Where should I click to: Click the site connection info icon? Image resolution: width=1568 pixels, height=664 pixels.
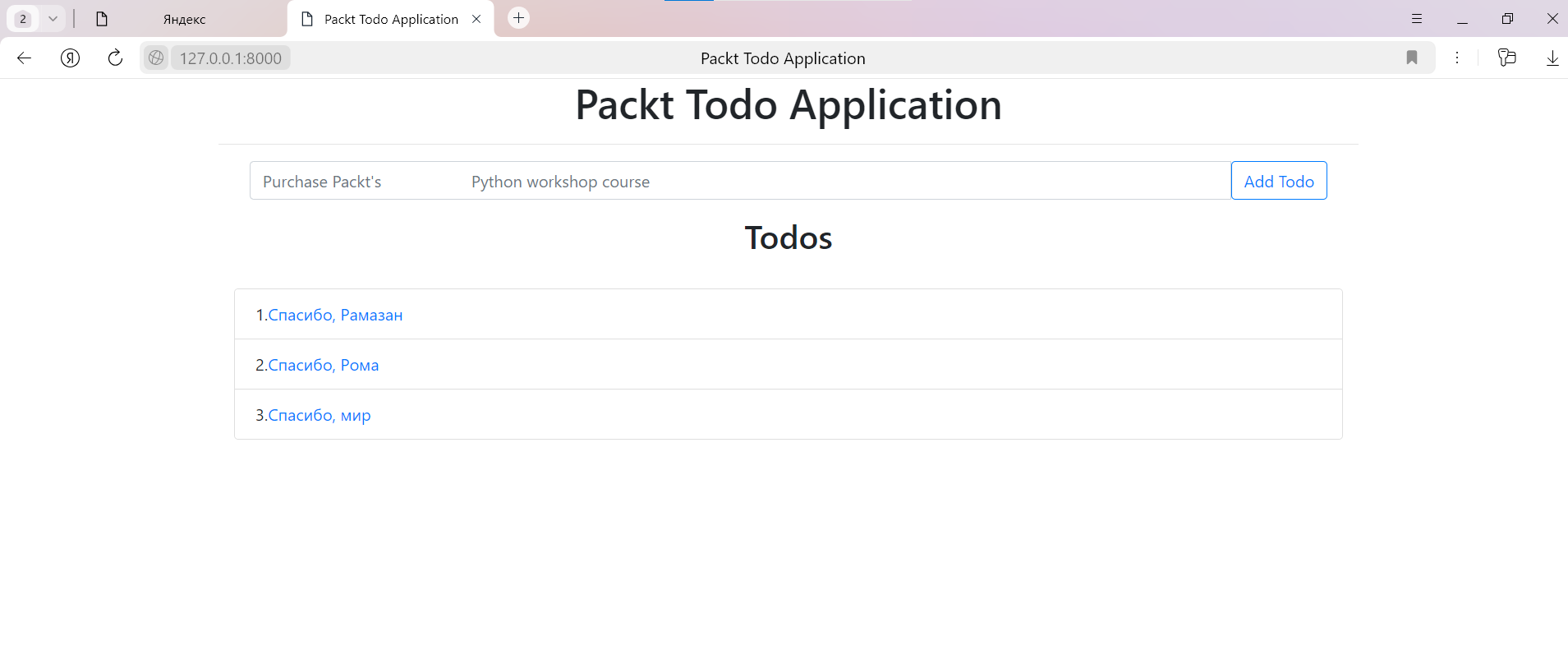click(156, 58)
